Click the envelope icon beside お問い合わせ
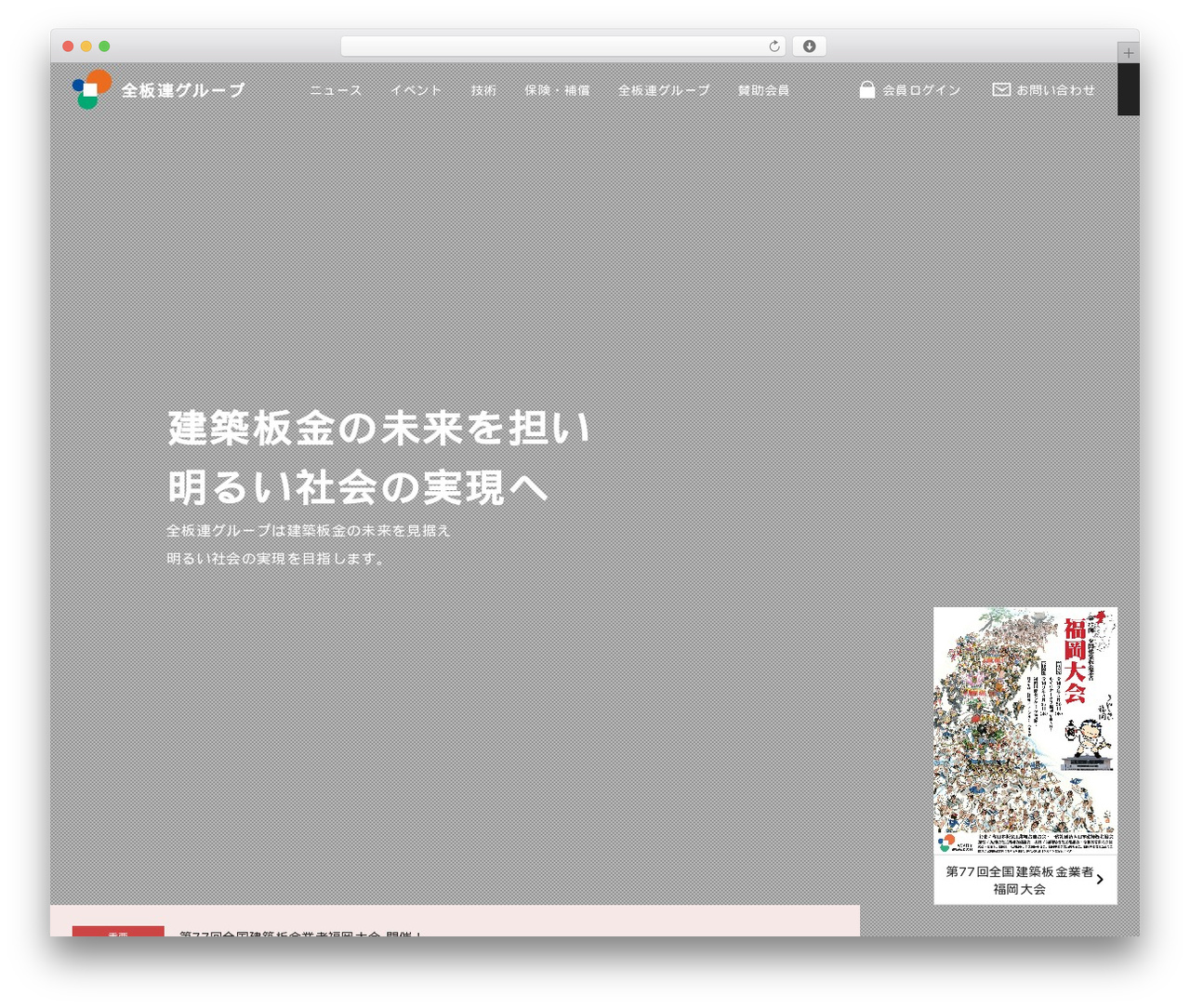 pyautogui.click(x=1001, y=89)
